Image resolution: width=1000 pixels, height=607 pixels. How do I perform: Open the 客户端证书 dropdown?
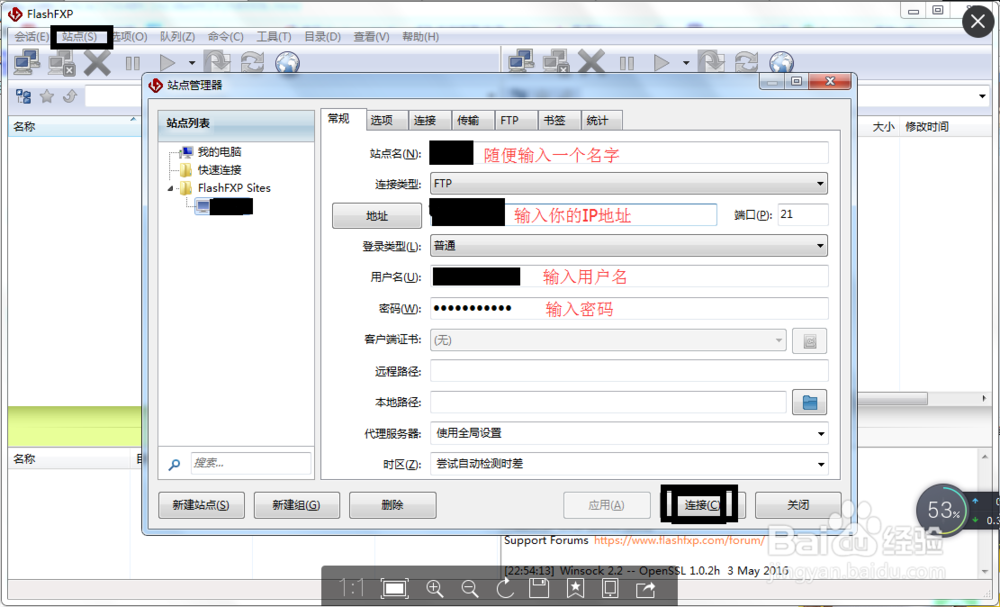click(608, 340)
